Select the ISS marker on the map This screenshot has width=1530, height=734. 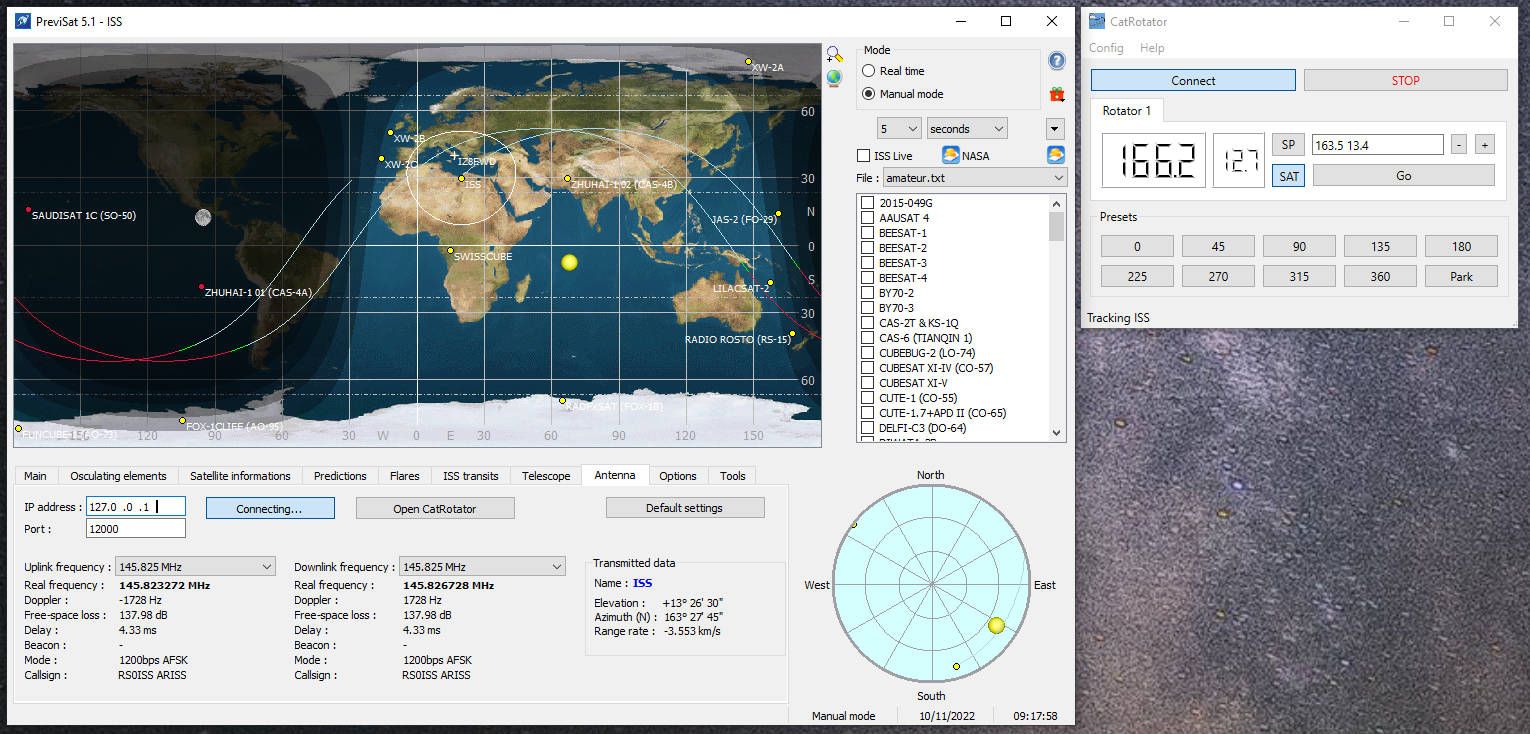462,179
